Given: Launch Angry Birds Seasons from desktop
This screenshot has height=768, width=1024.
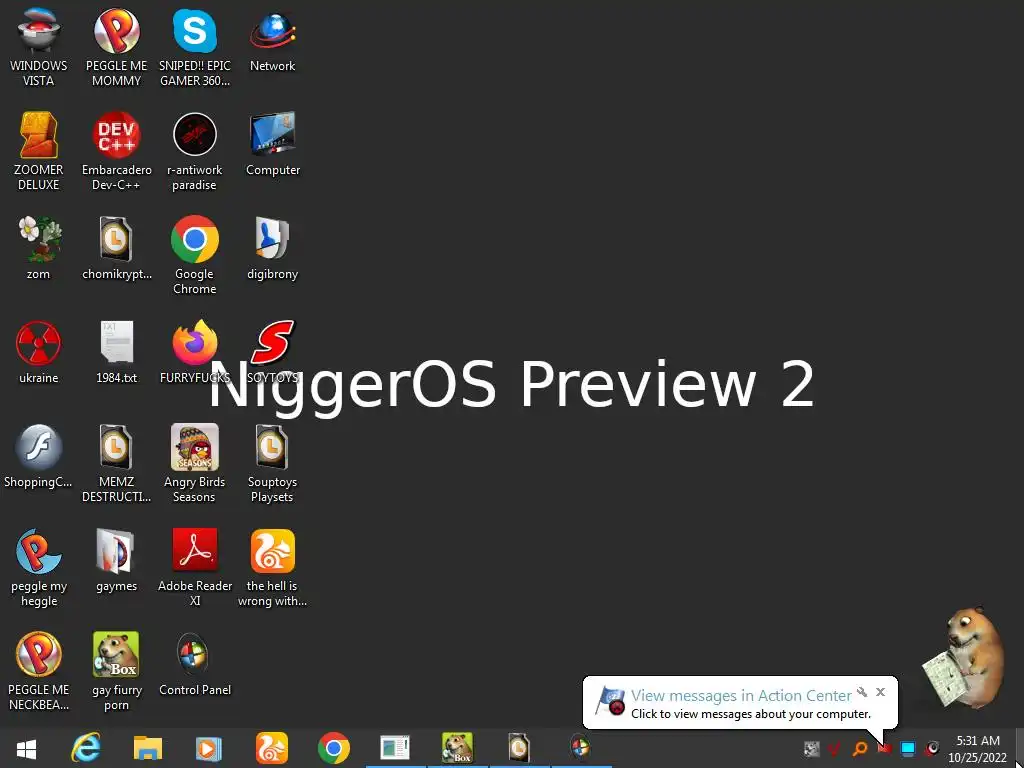Looking at the screenshot, I should 195,463.
